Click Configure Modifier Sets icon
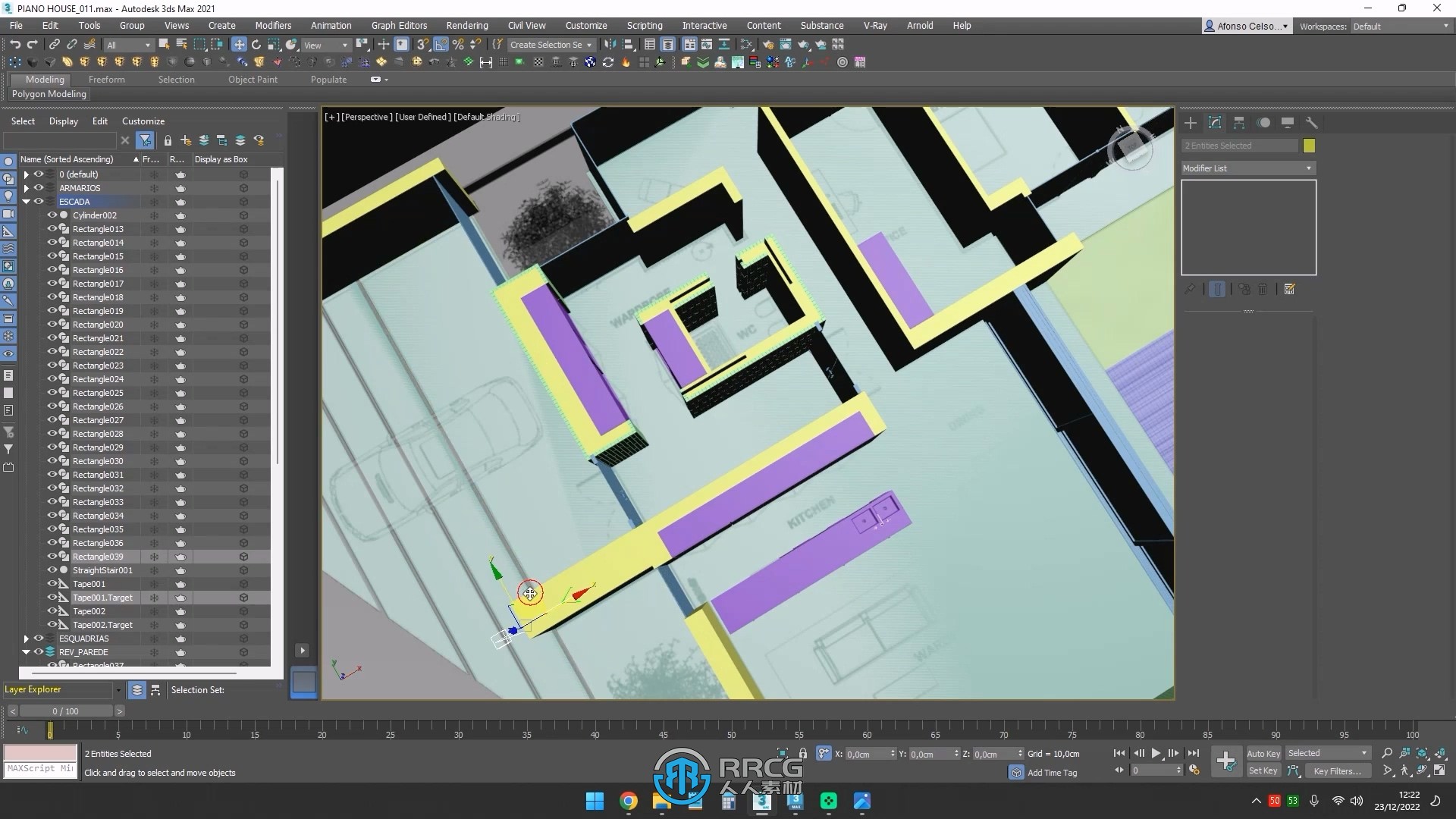Viewport: 1456px width, 819px height. 1290,289
